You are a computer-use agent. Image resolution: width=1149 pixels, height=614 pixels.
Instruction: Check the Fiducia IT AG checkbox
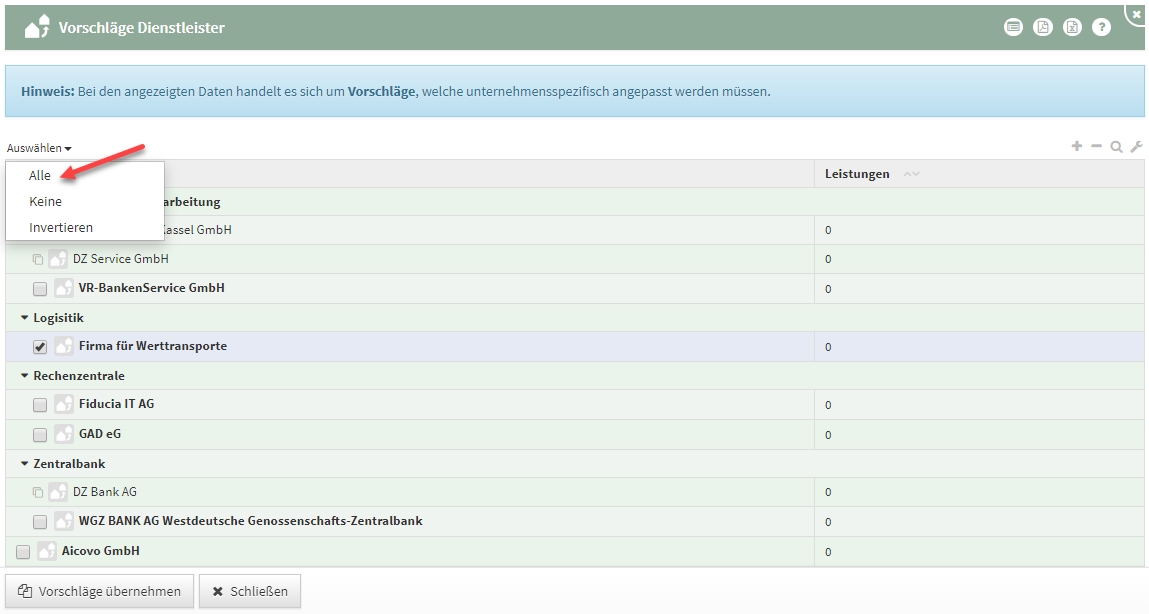click(x=40, y=405)
